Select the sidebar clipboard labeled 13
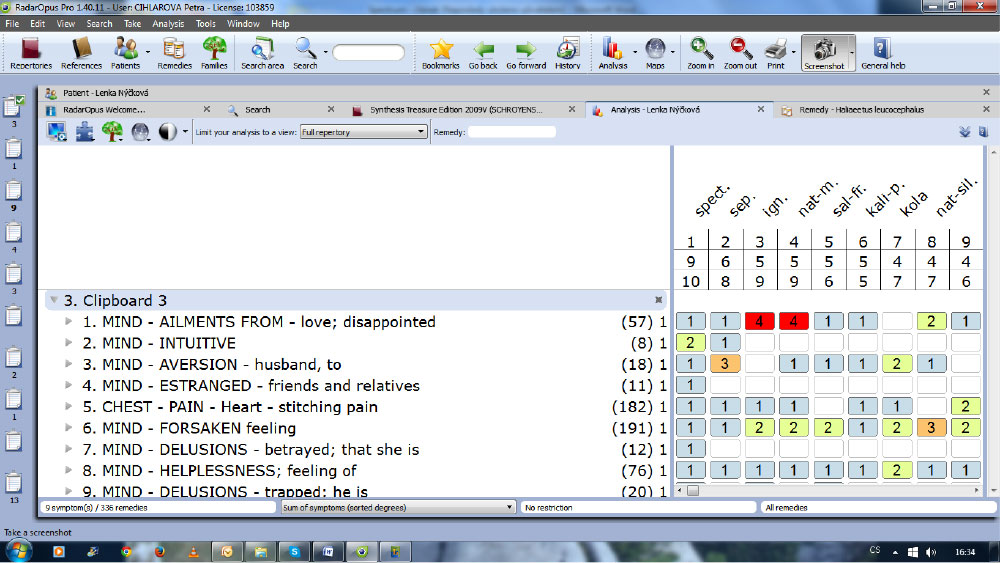Screen dimensions: 1000x563 (13, 483)
